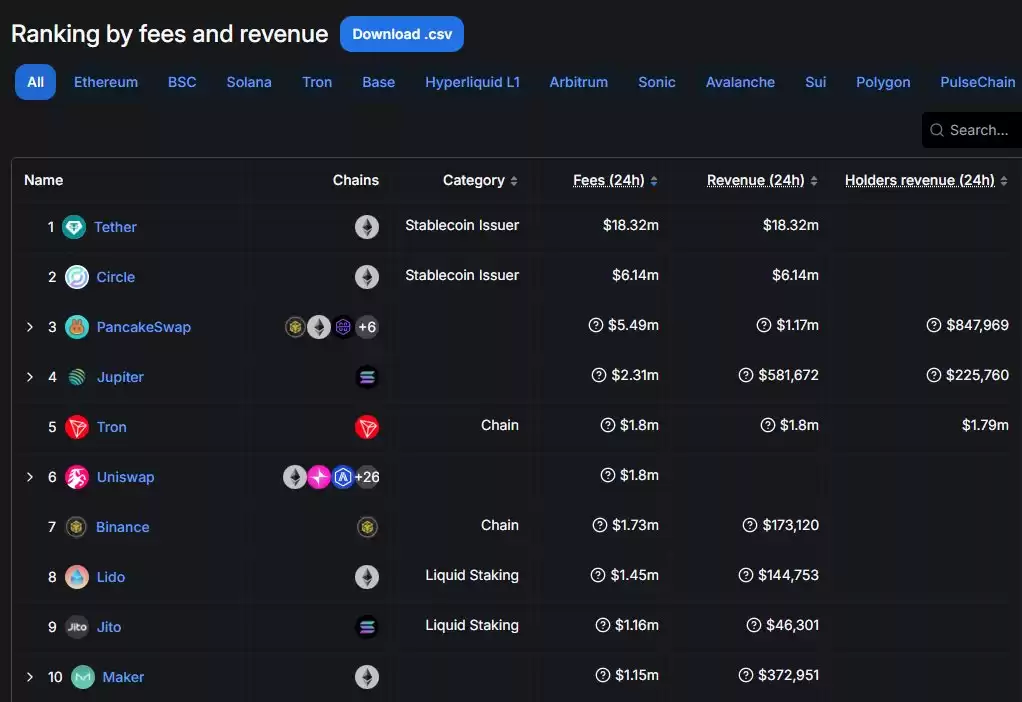Click the Ethereum chain icon in Tether row
Viewport: 1022px width, 702px height.
click(x=367, y=227)
